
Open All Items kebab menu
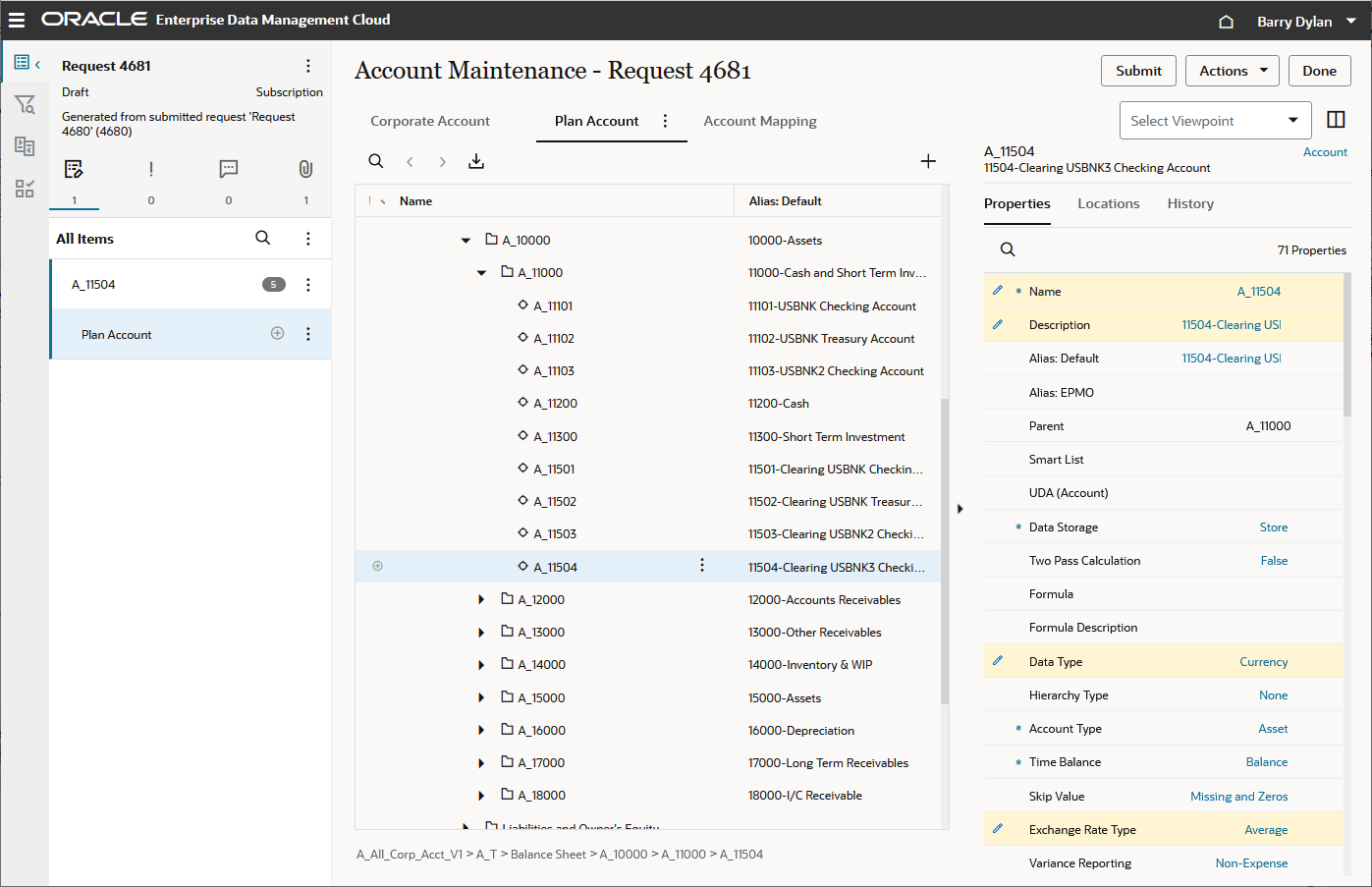pyautogui.click(x=308, y=239)
